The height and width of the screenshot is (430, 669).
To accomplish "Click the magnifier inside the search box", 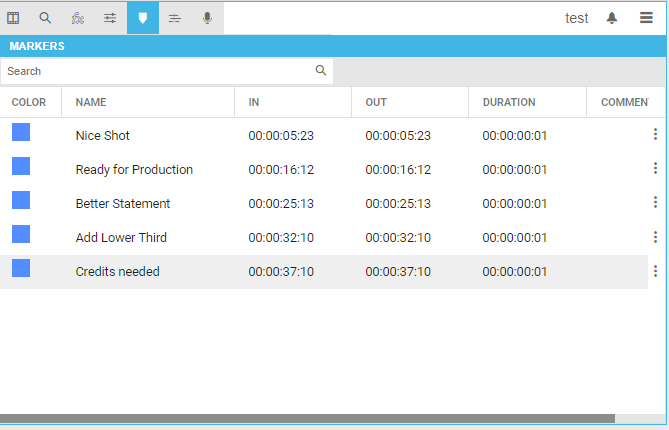I will pyautogui.click(x=321, y=71).
